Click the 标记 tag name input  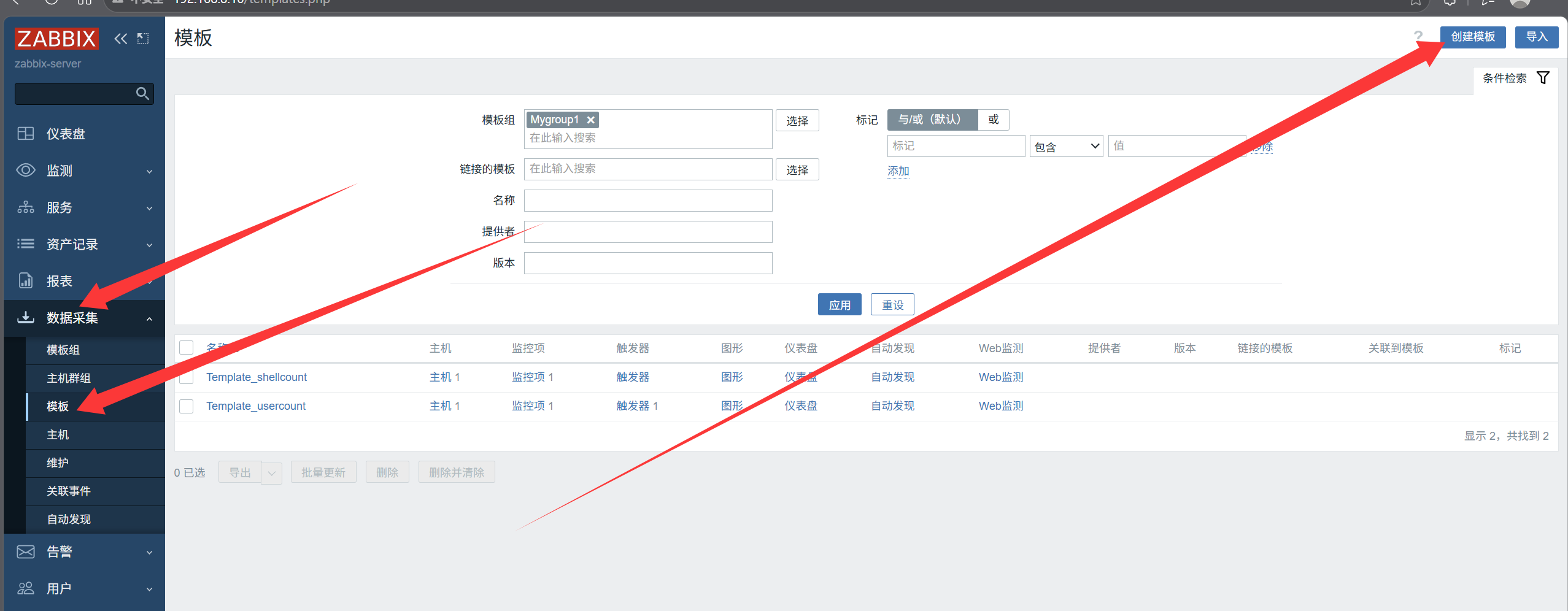click(956, 146)
